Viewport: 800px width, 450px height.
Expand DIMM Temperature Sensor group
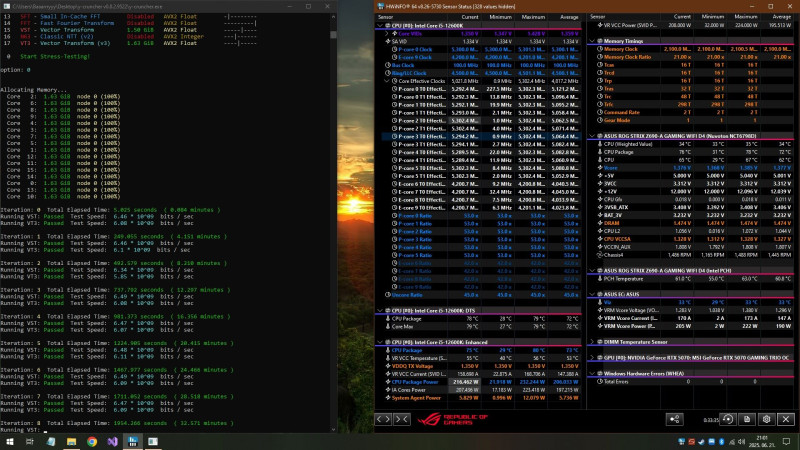592,342
